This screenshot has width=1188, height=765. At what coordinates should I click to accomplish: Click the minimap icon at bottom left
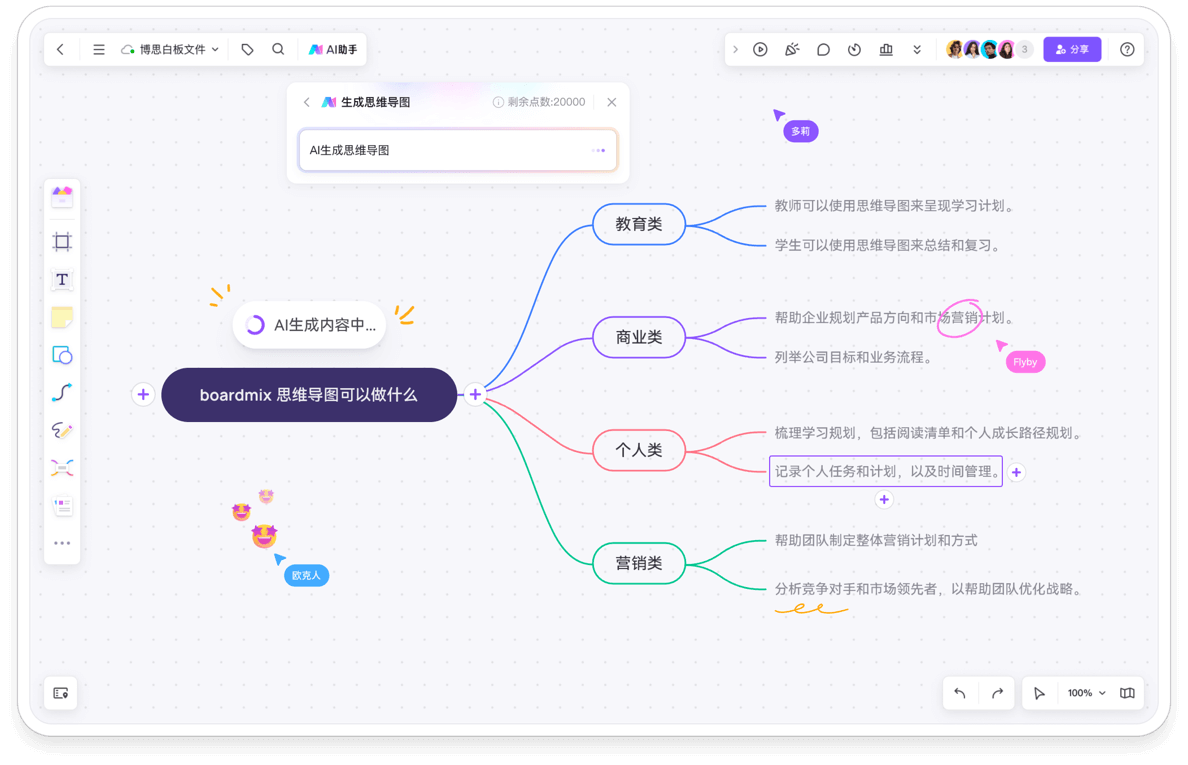61,693
